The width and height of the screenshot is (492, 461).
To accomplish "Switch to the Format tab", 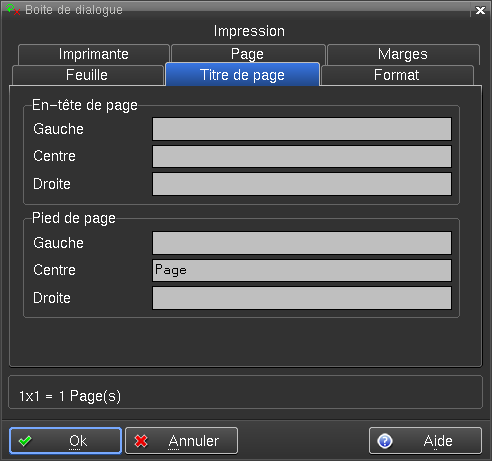I will pyautogui.click(x=397, y=75).
